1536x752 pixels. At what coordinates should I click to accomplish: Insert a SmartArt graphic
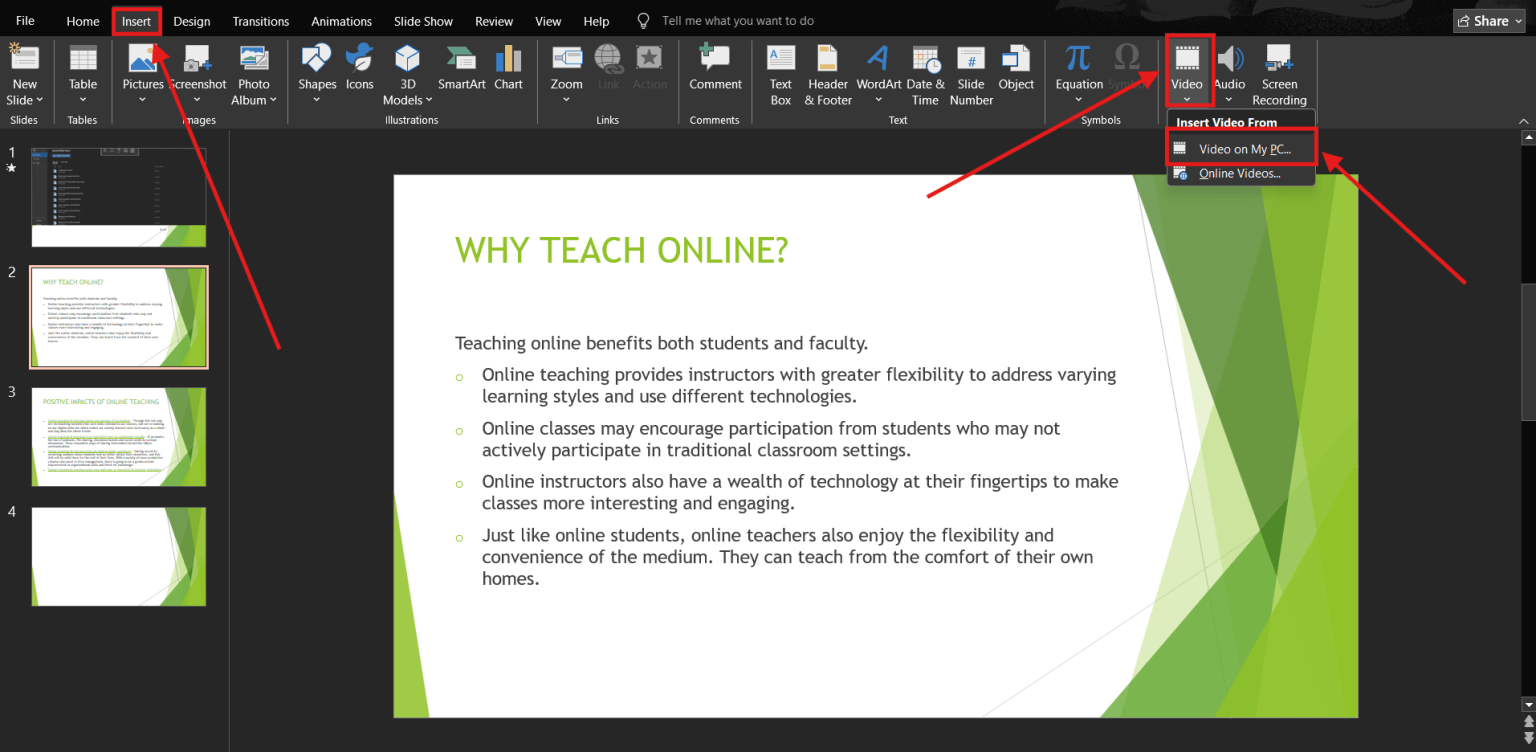tap(461, 70)
